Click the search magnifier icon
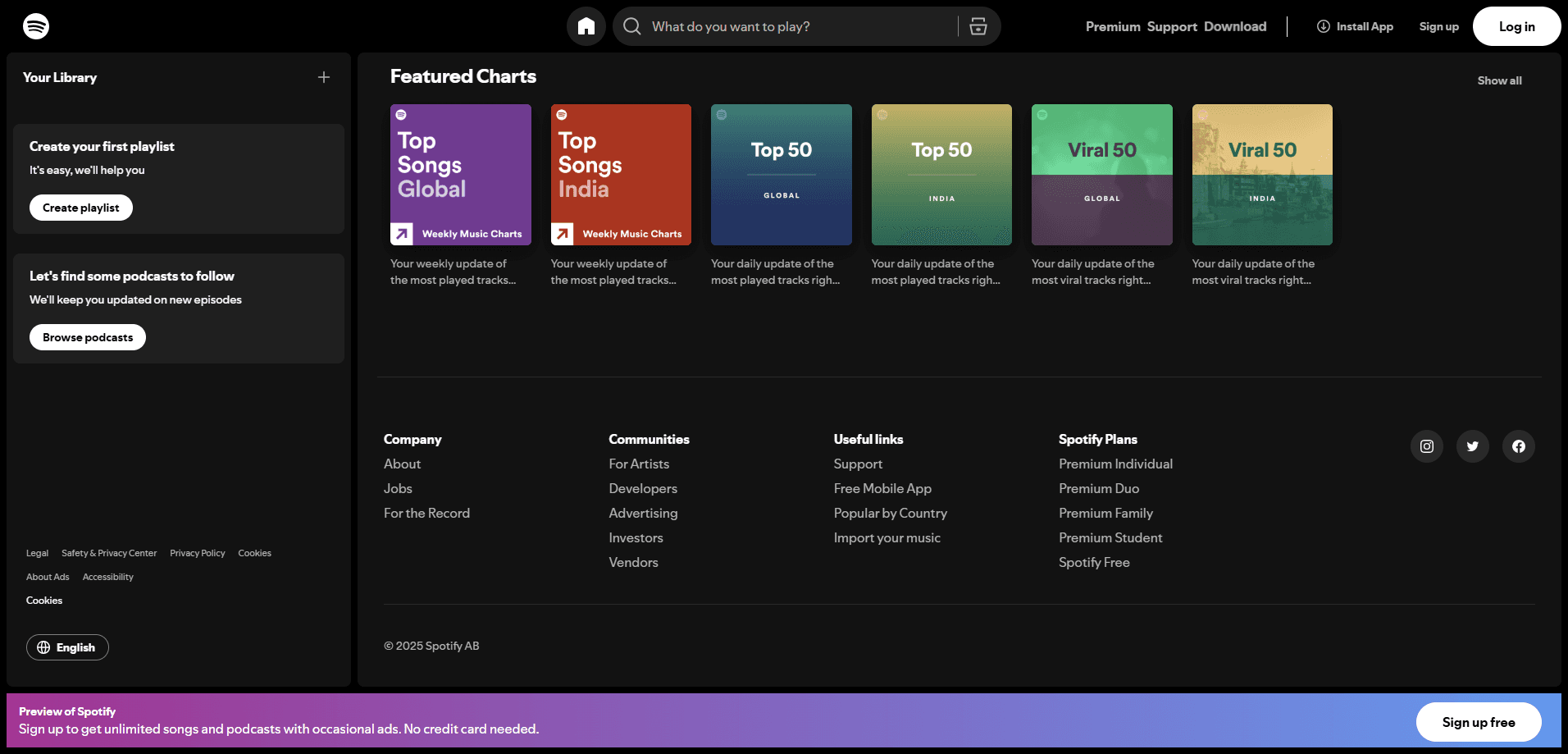 tap(632, 26)
